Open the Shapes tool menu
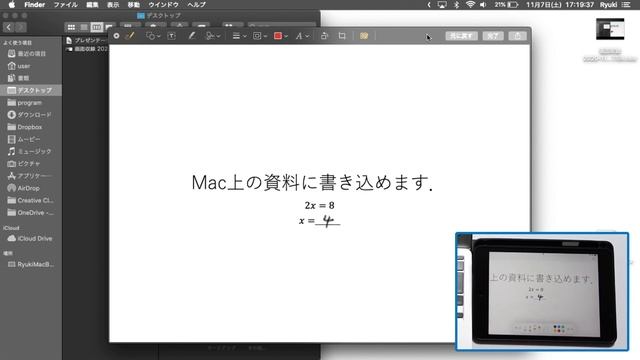Image resolution: width=640 pixels, height=360 pixels. tap(153, 36)
